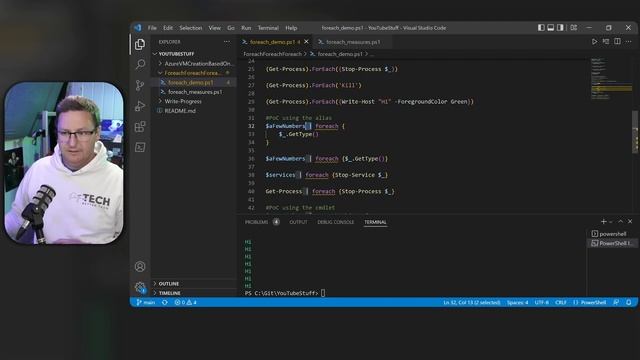This screenshot has height=360, width=640.
Task: Open the notifications bell in status bar
Action: click(629, 302)
